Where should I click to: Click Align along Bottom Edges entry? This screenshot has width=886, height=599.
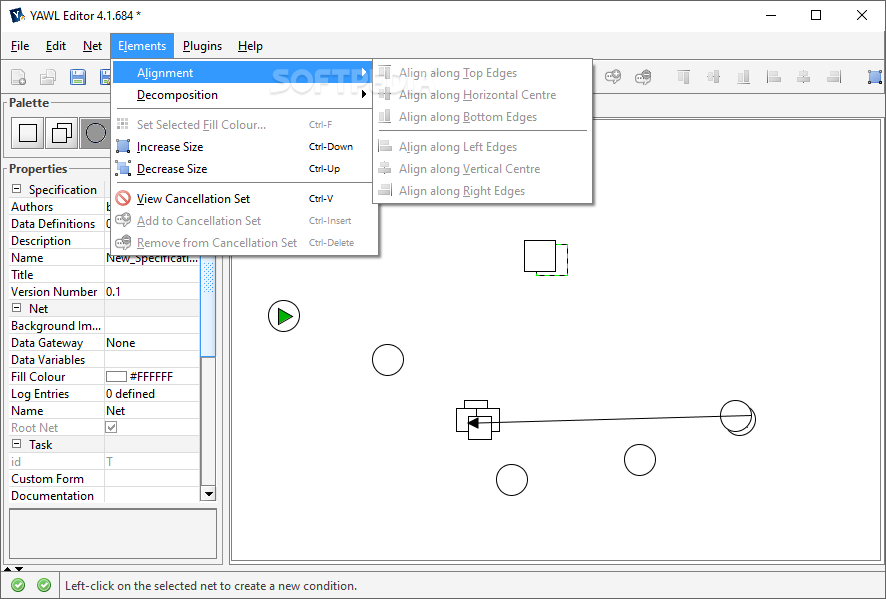click(483, 116)
